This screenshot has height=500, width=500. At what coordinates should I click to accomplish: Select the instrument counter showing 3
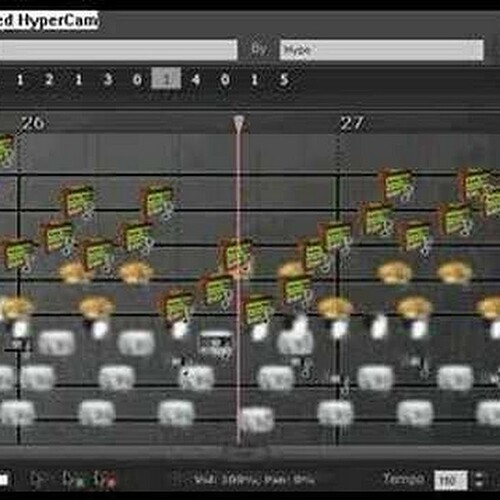click(x=107, y=79)
